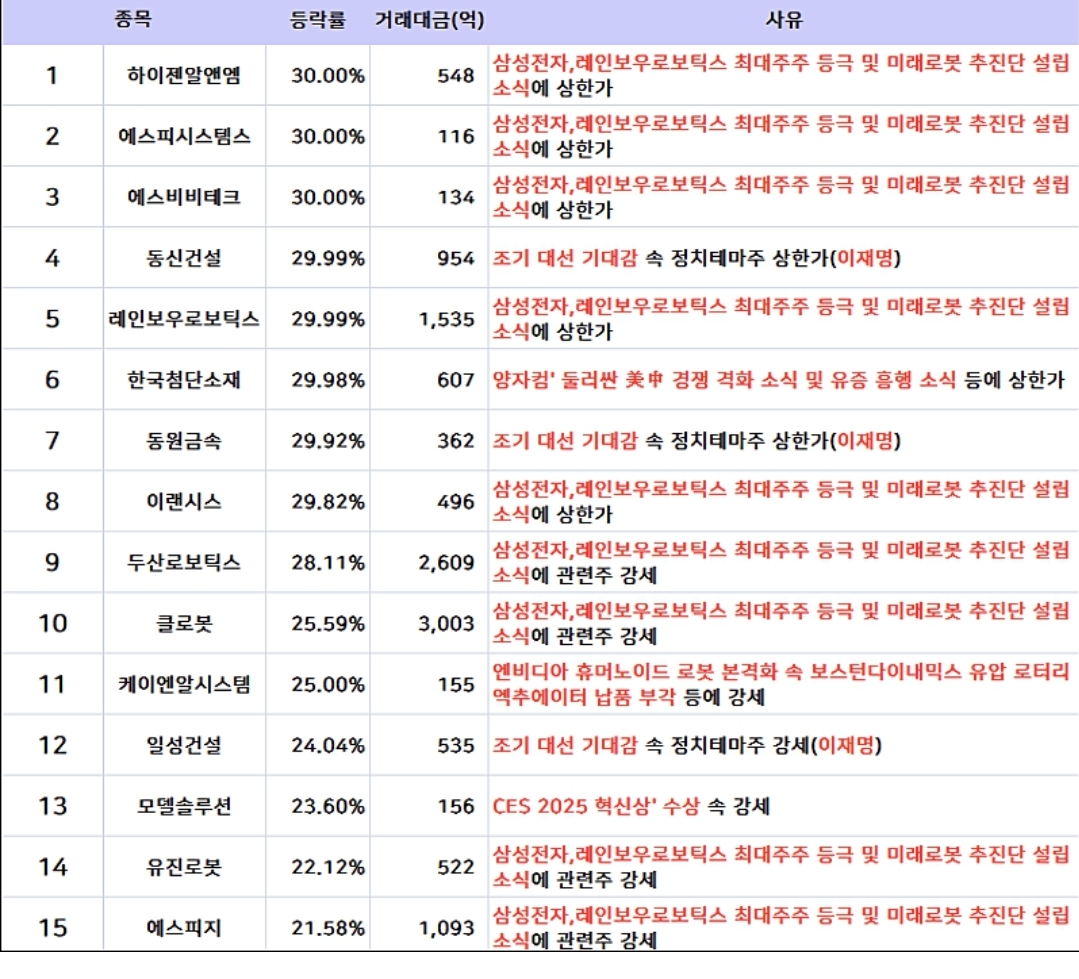Select stock name 이랜시스
1079x979 pixels.
184,502
